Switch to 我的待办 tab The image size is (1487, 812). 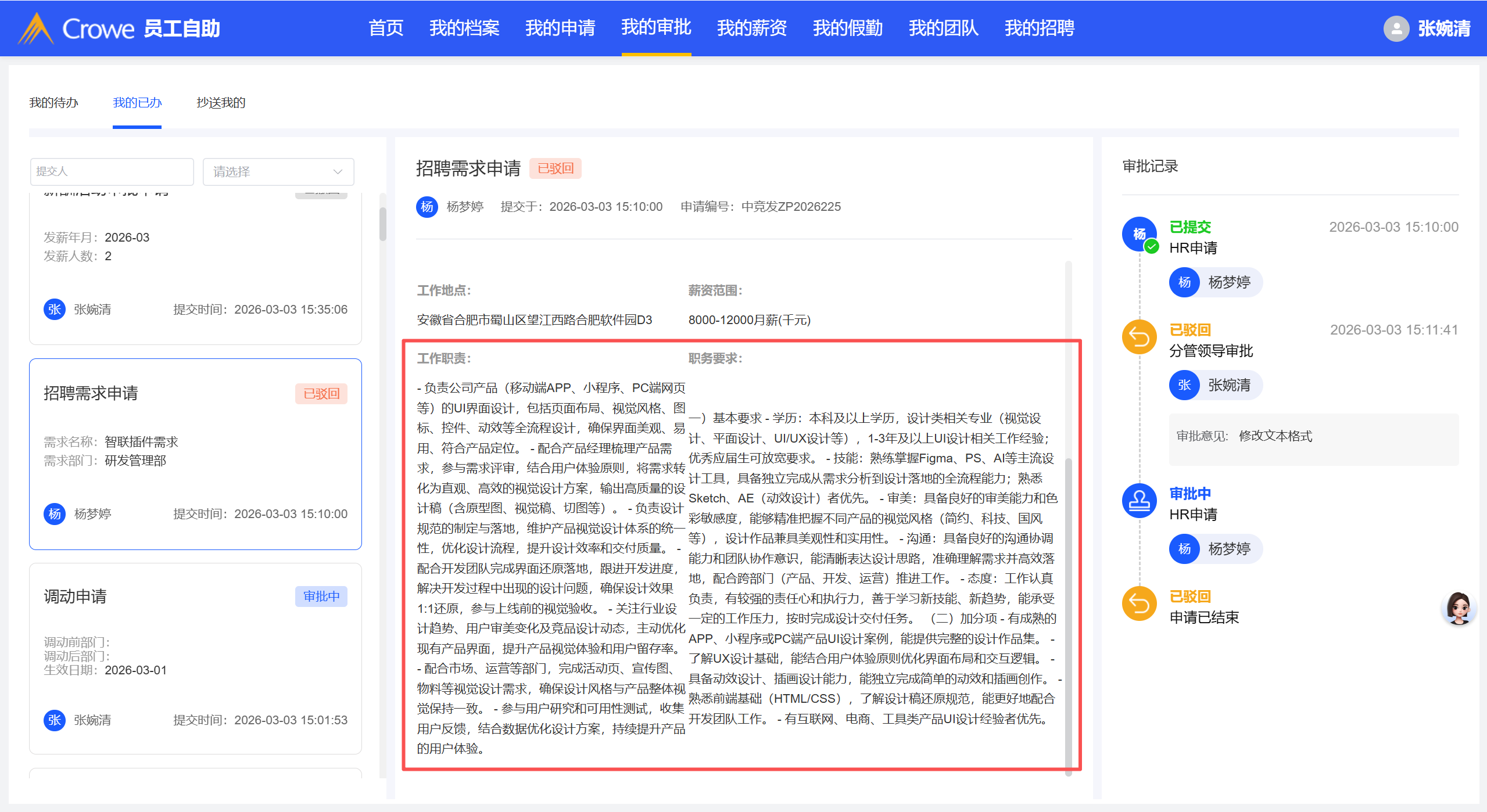pos(53,103)
